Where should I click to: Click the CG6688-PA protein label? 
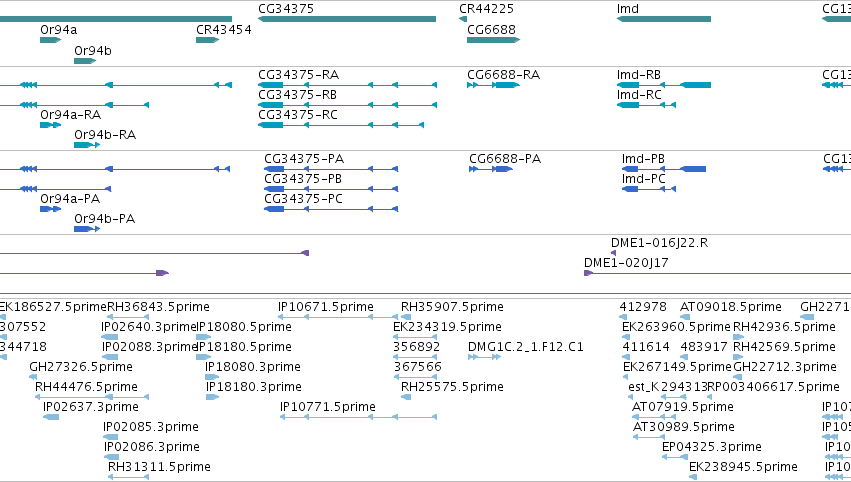point(505,158)
